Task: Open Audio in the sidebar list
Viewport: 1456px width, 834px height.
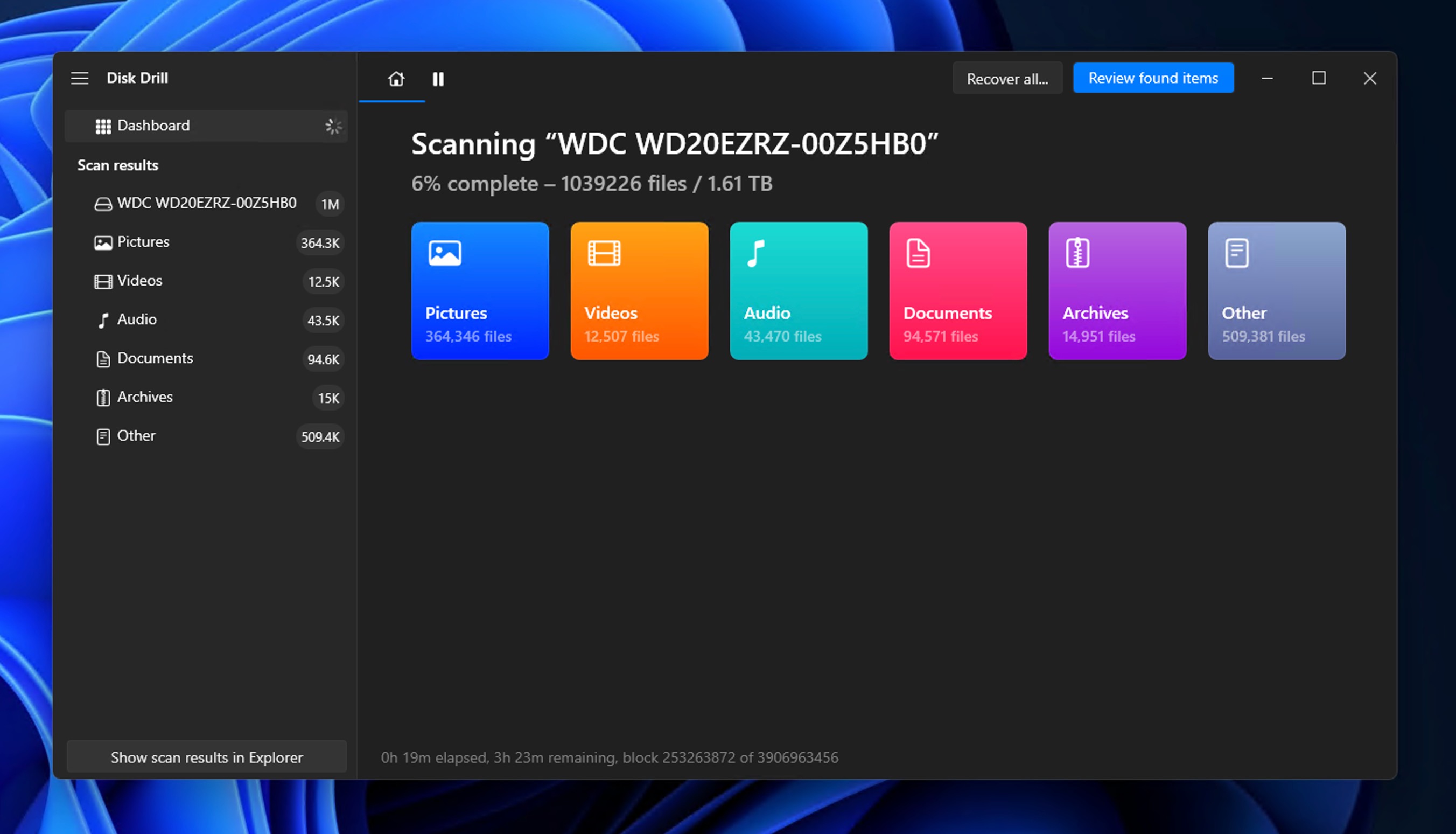Action: (x=206, y=319)
